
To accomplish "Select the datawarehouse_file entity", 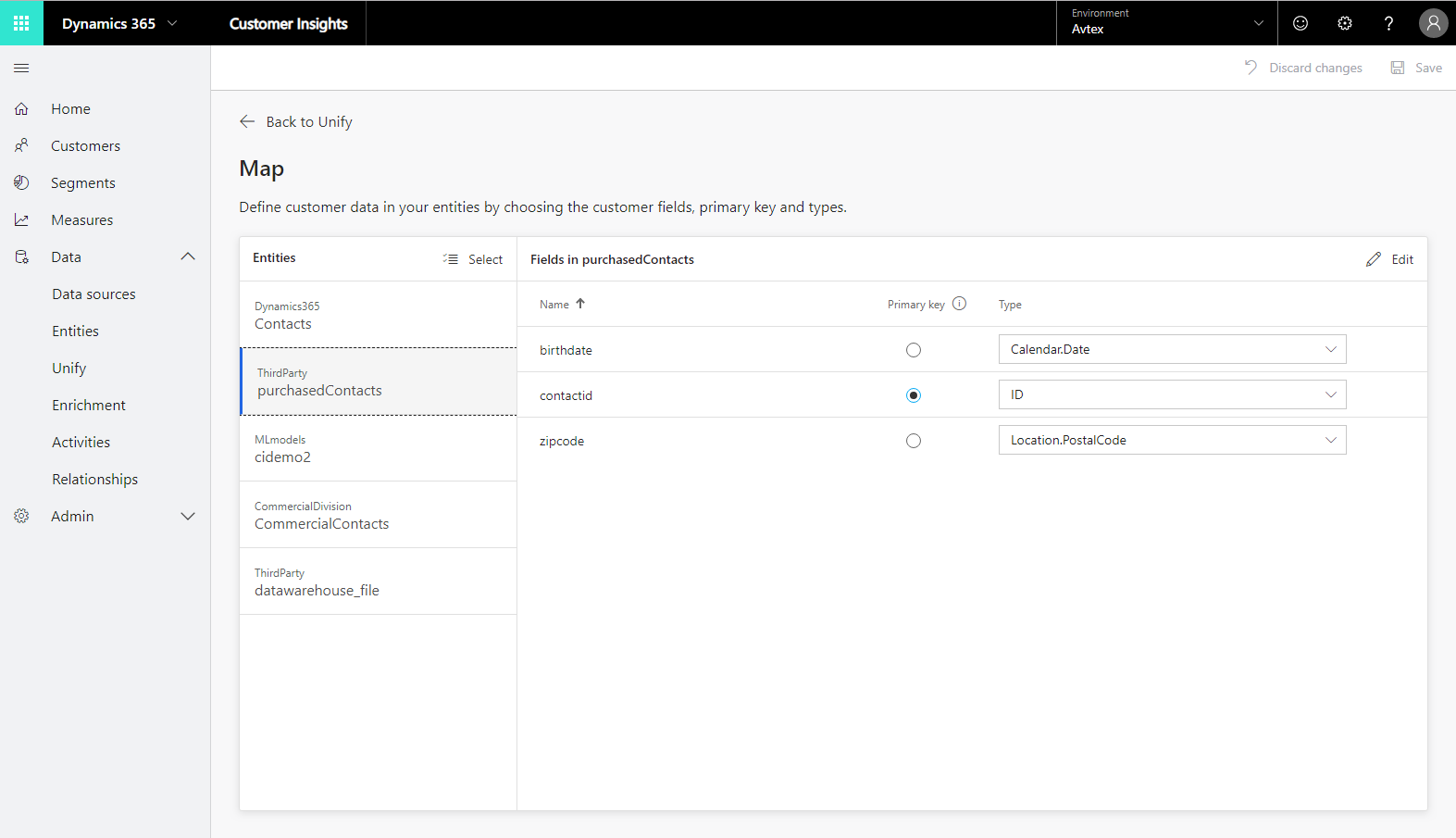I will tap(378, 582).
